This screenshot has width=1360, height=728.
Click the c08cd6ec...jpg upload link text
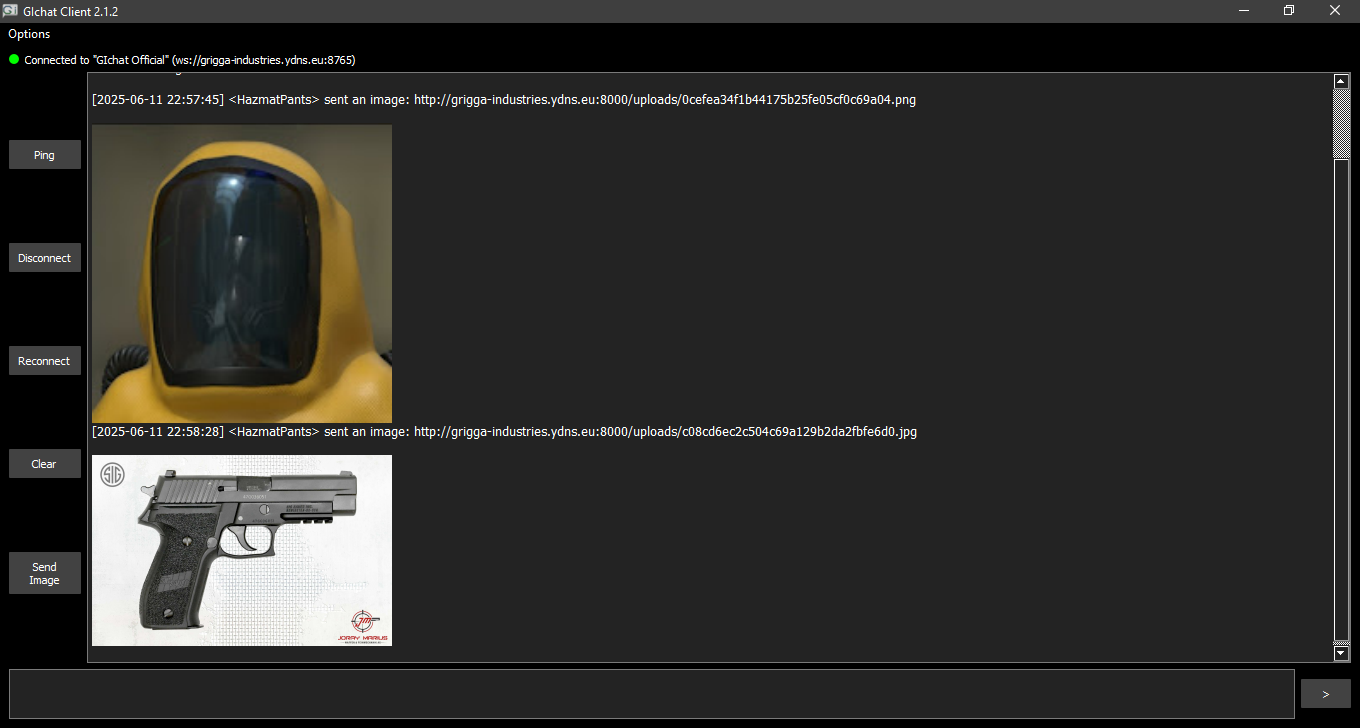pos(665,432)
